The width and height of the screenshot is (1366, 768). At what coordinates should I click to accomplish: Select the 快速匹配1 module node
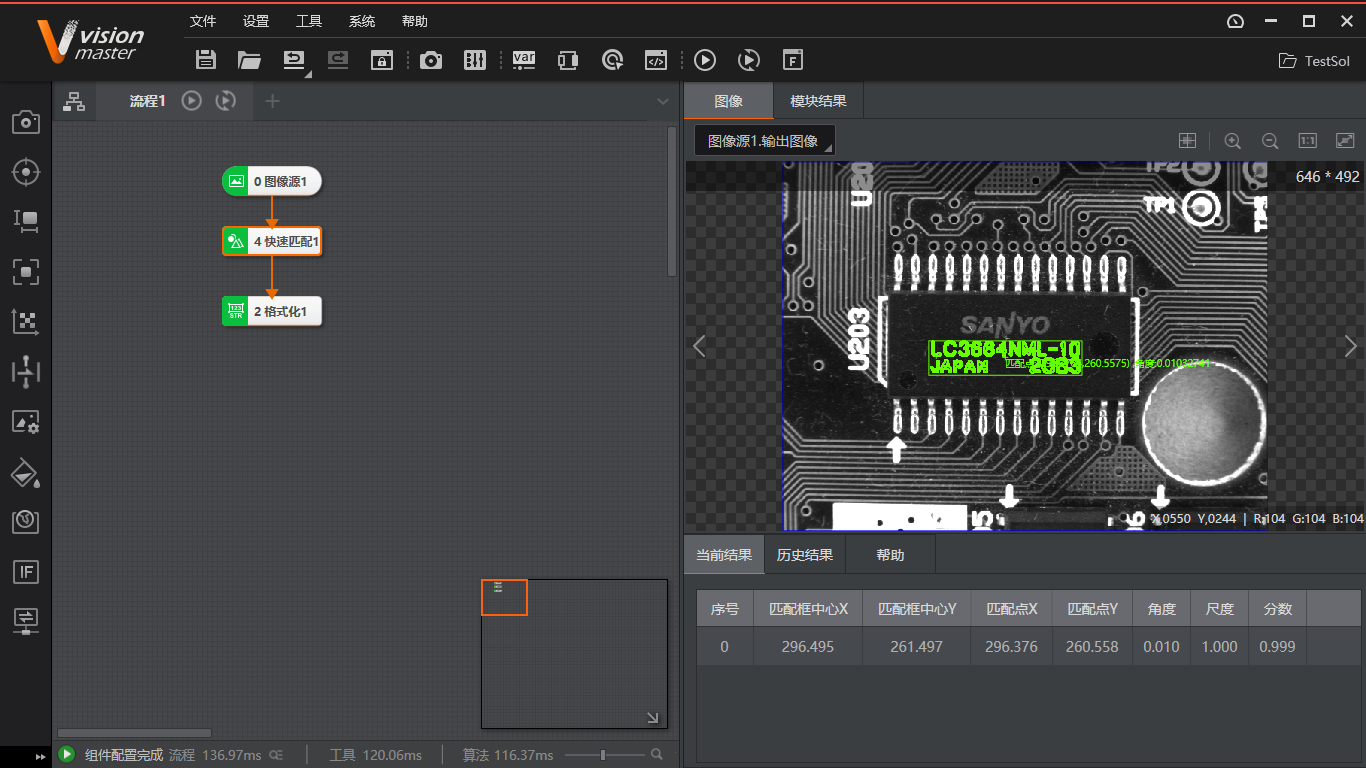[x=271, y=241]
